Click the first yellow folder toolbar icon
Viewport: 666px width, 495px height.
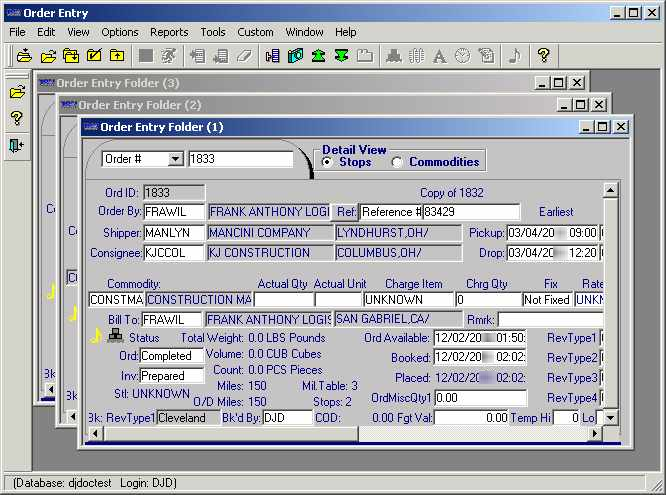pyautogui.click(x=24, y=56)
